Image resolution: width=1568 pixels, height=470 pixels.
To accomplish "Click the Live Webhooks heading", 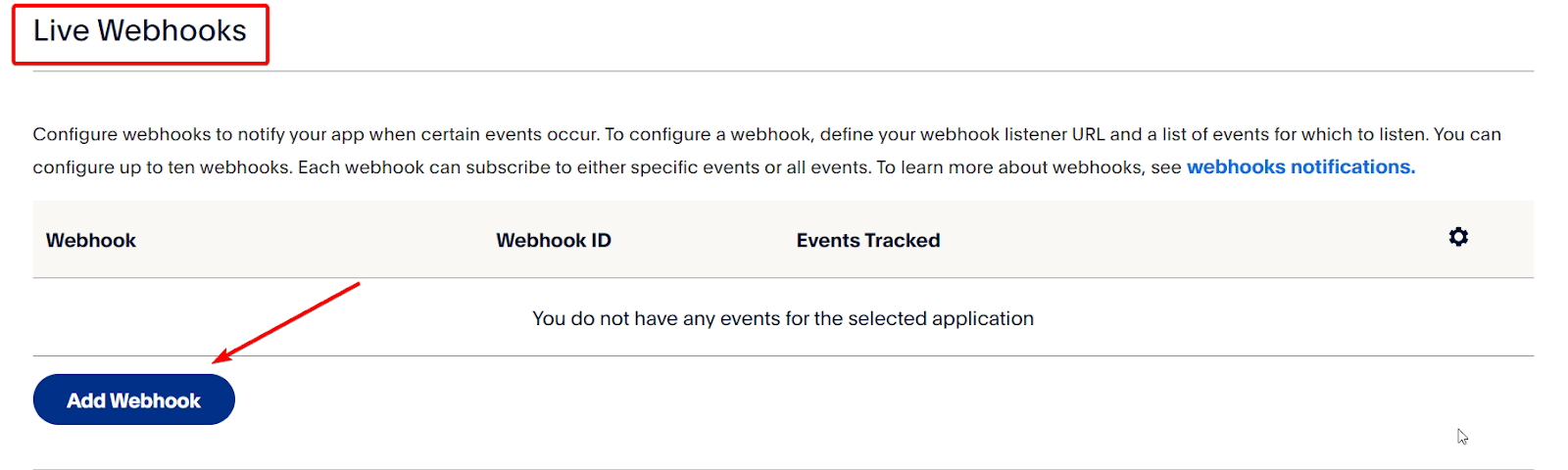I will (x=140, y=31).
